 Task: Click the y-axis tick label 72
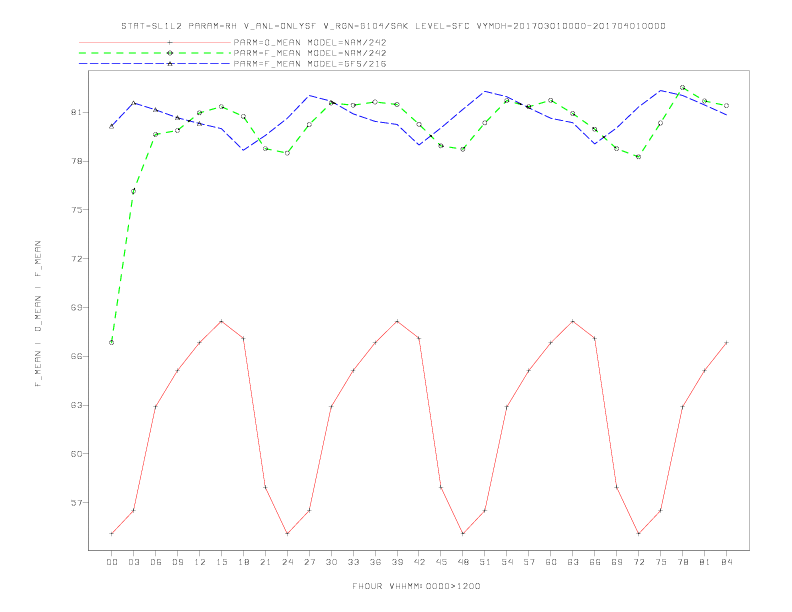76,259
